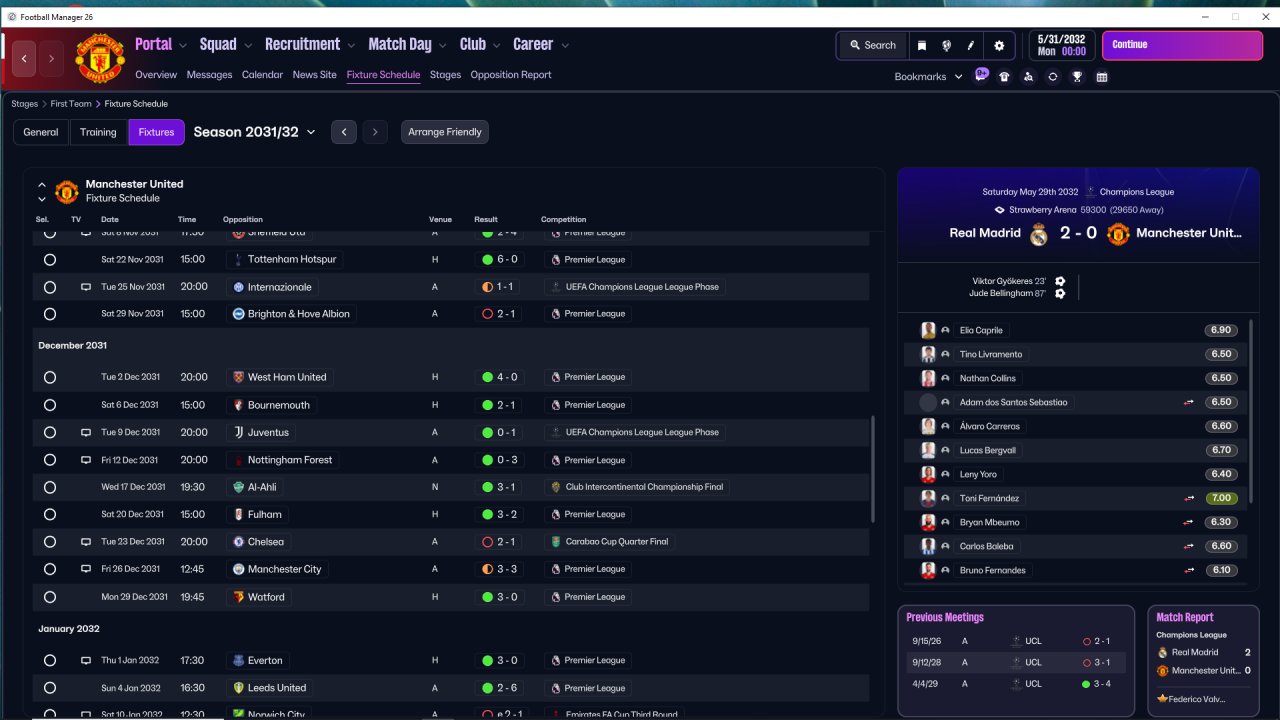Click the shirt icon in shortcuts row
The width and height of the screenshot is (1280, 720).
(1004, 77)
